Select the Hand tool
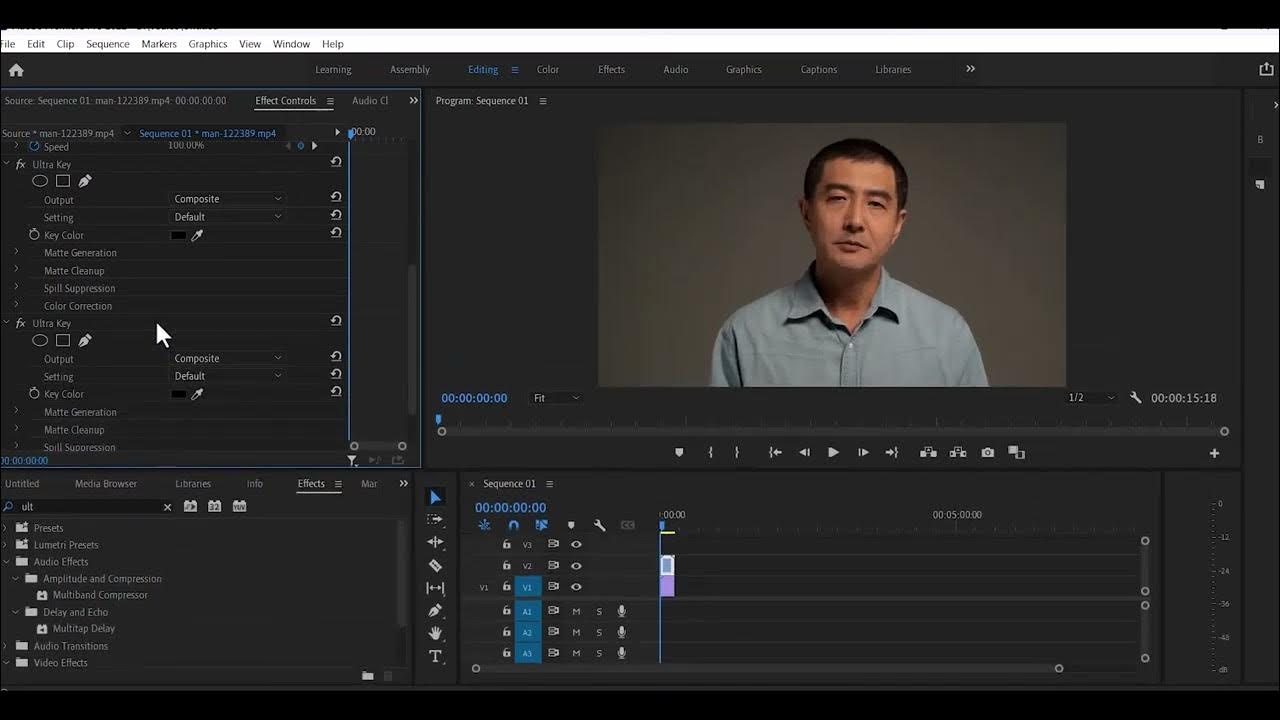The width and height of the screenshot is (1280, 720). click(x=435, y=633)
